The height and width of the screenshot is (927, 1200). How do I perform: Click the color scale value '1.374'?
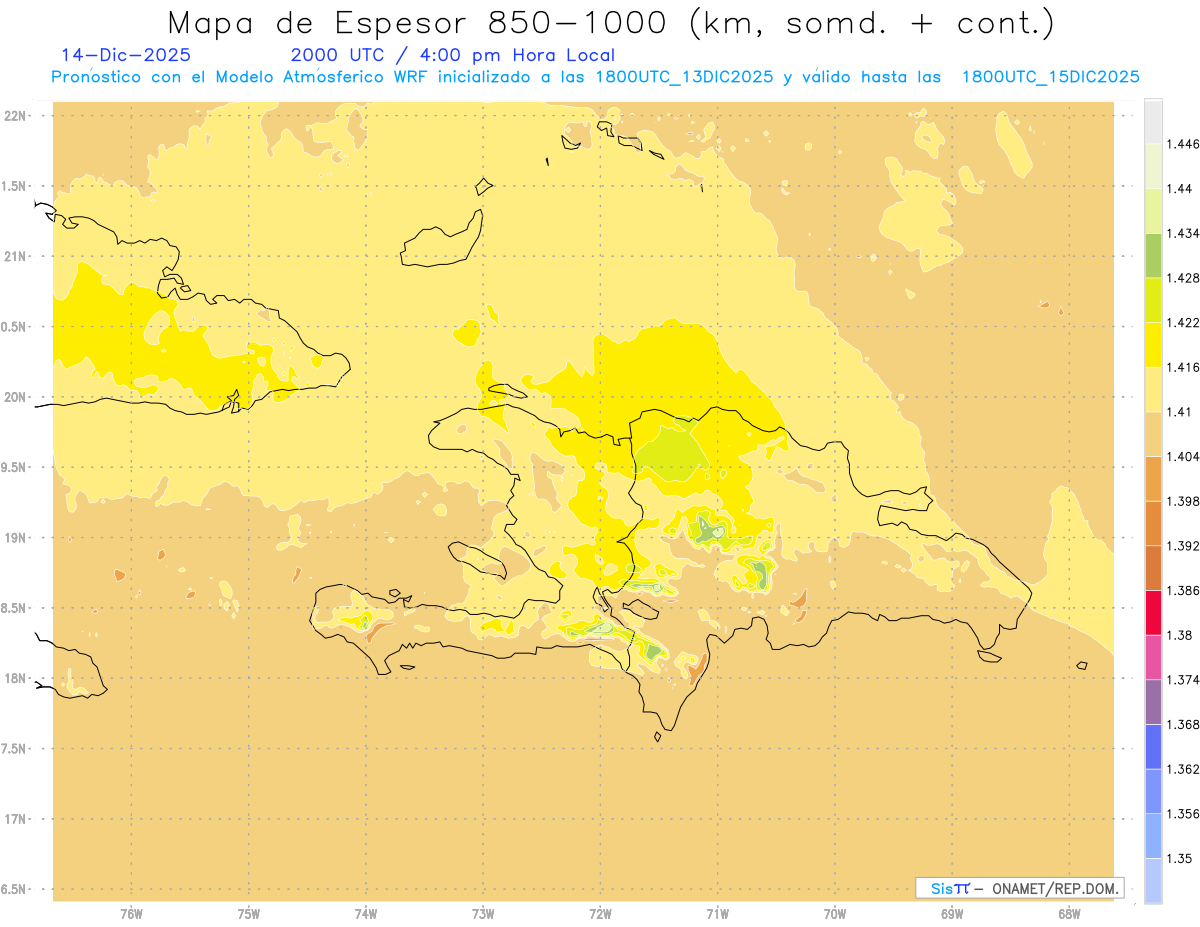[1185, 679]
